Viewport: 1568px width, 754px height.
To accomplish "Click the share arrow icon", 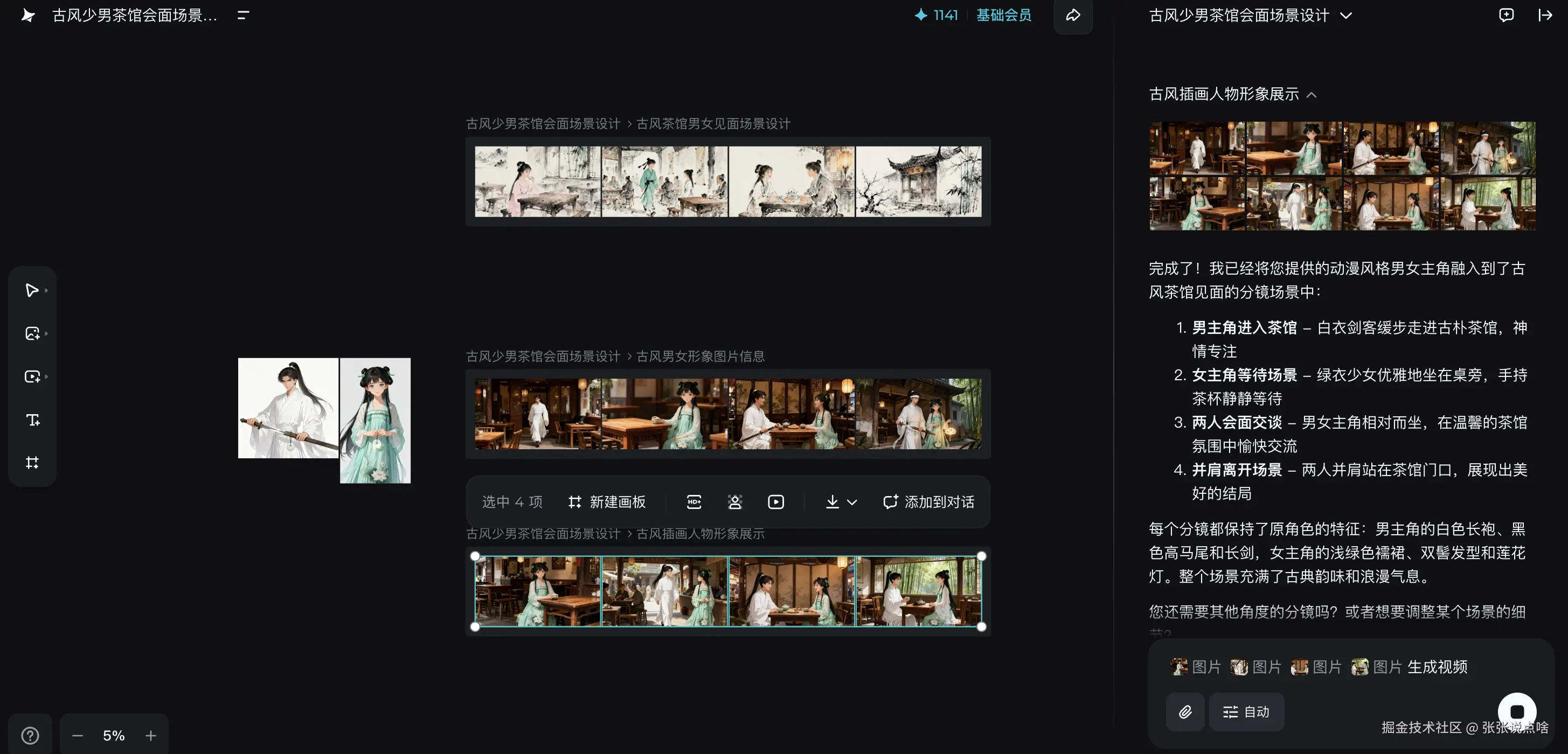I will click(x=1072, y=15).
